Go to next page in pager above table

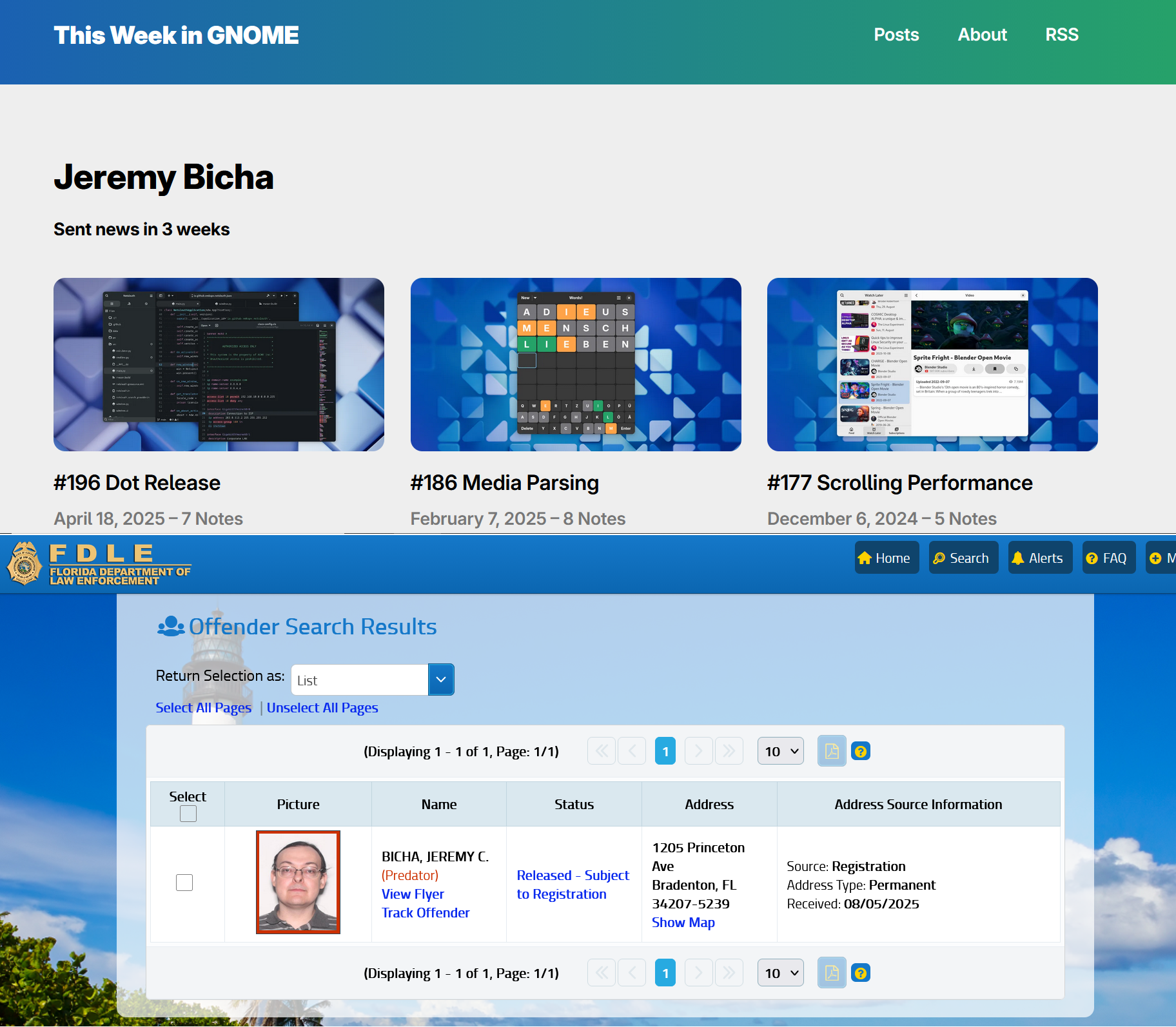699,751
